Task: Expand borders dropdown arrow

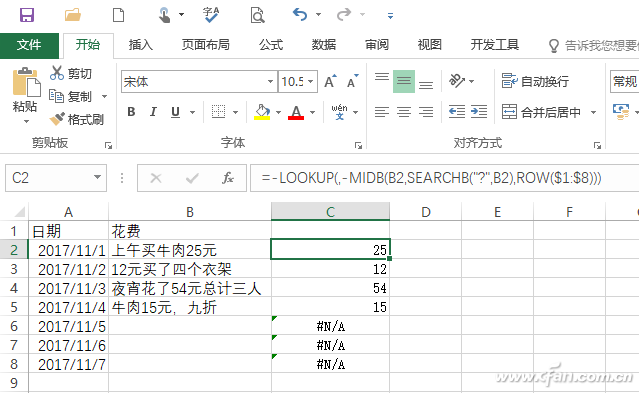Action: pyautogui.click(x=236, y=112)
